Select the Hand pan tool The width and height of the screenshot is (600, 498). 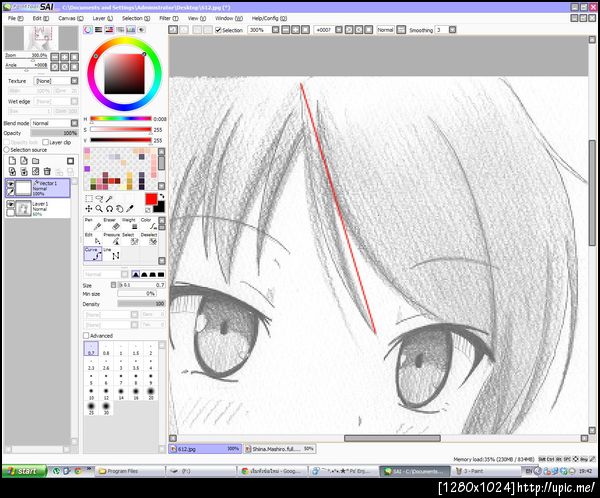(x=120, y=209)
